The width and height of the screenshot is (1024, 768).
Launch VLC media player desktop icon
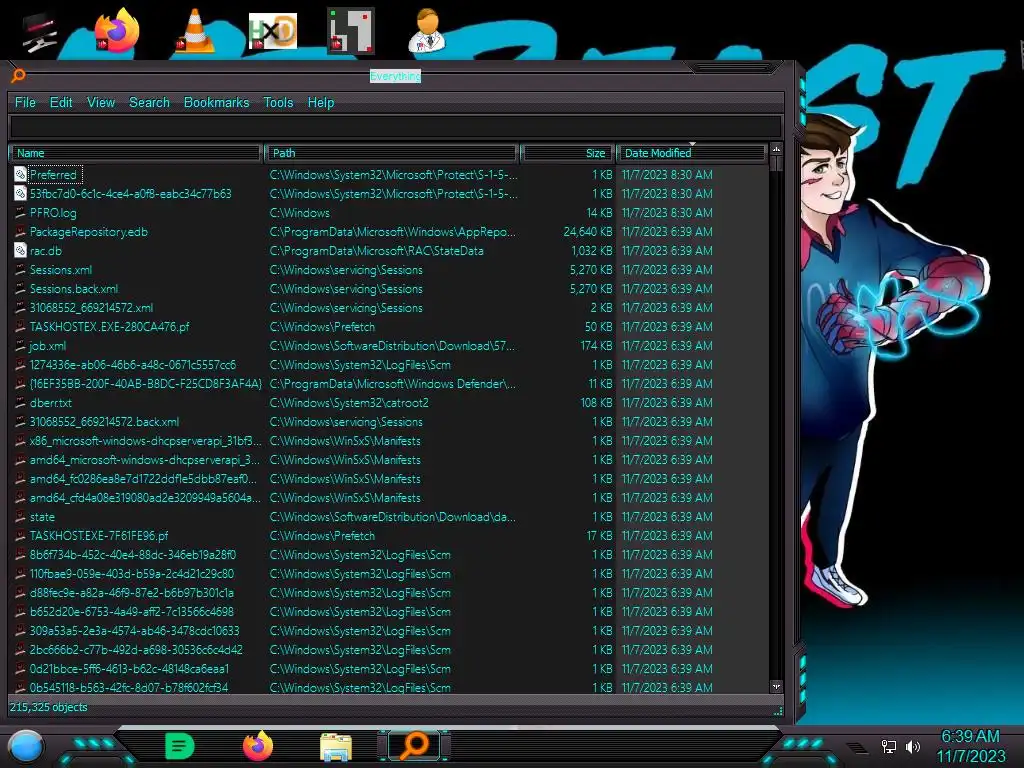tap(195, 31)
